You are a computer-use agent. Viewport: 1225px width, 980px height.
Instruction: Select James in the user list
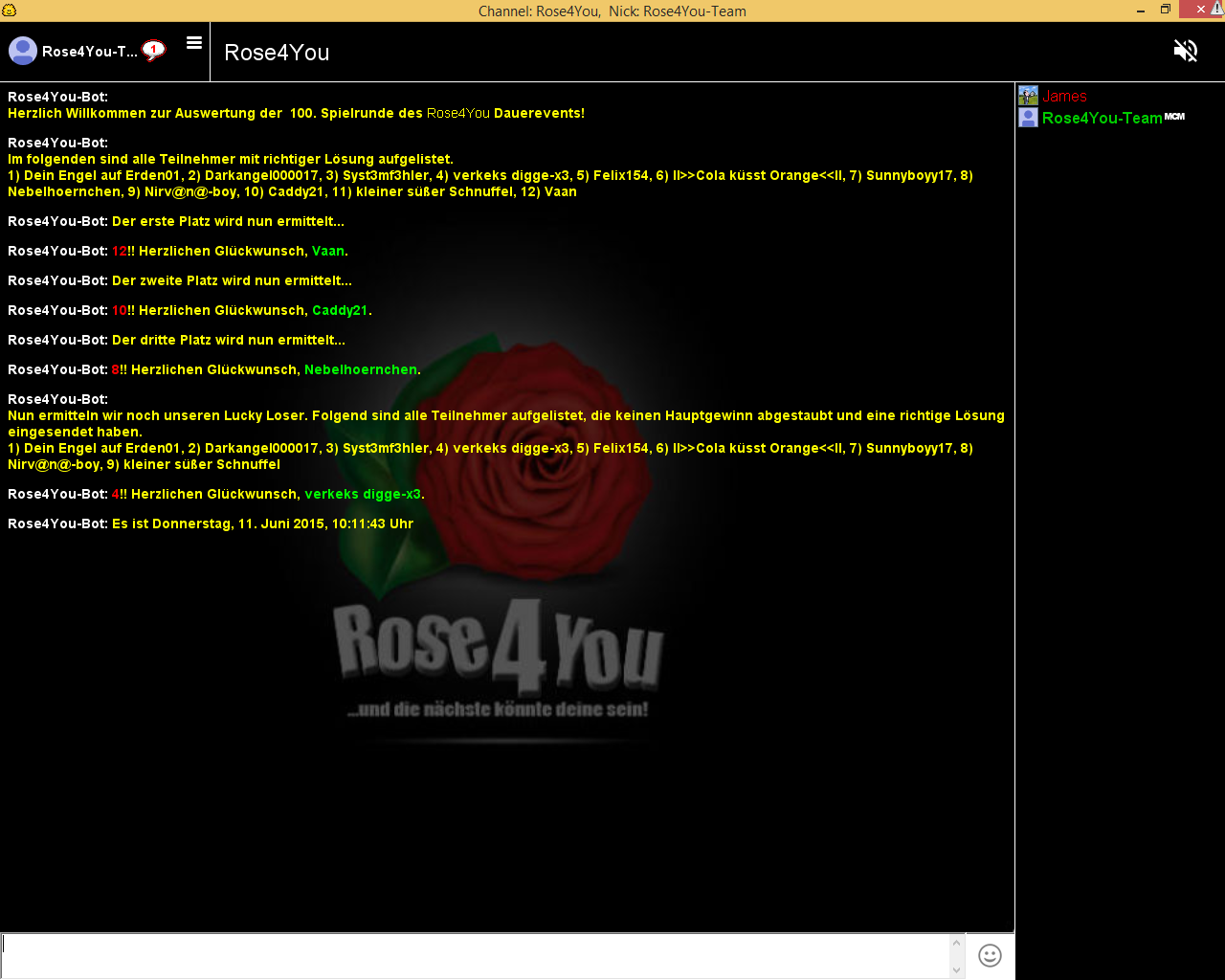[1064, 97]
